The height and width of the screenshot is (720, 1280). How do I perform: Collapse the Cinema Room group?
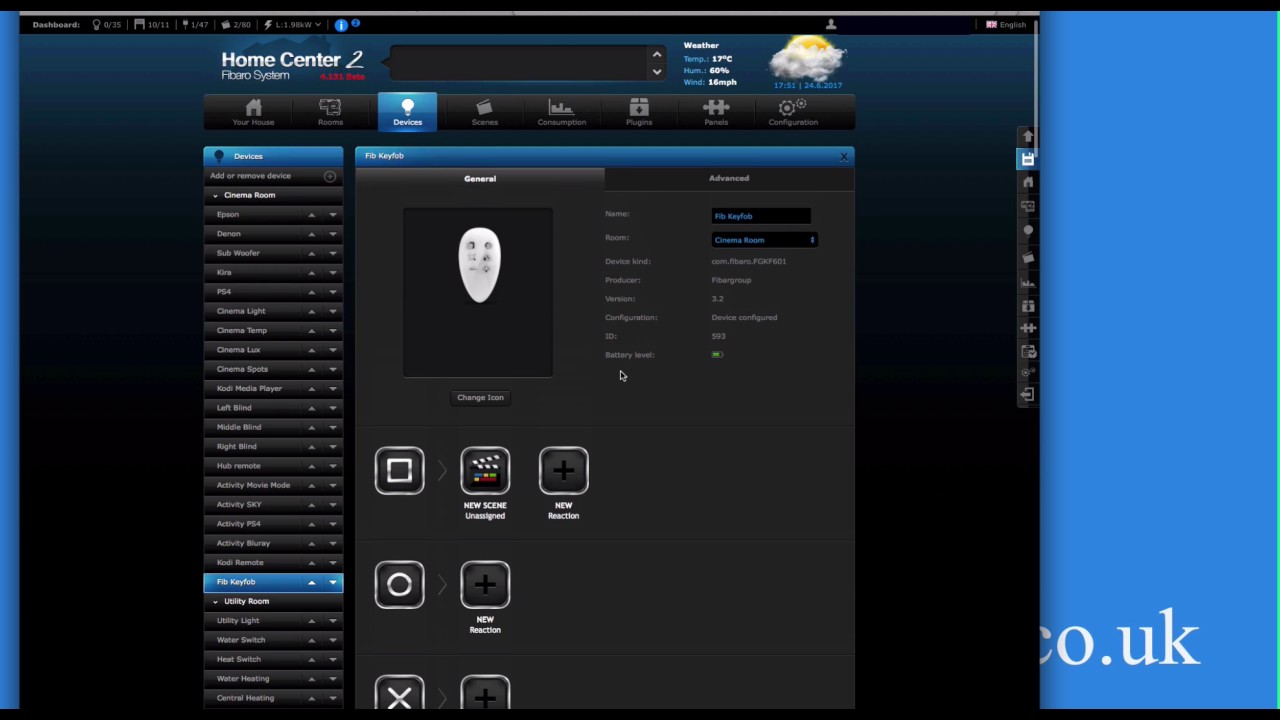215,195
